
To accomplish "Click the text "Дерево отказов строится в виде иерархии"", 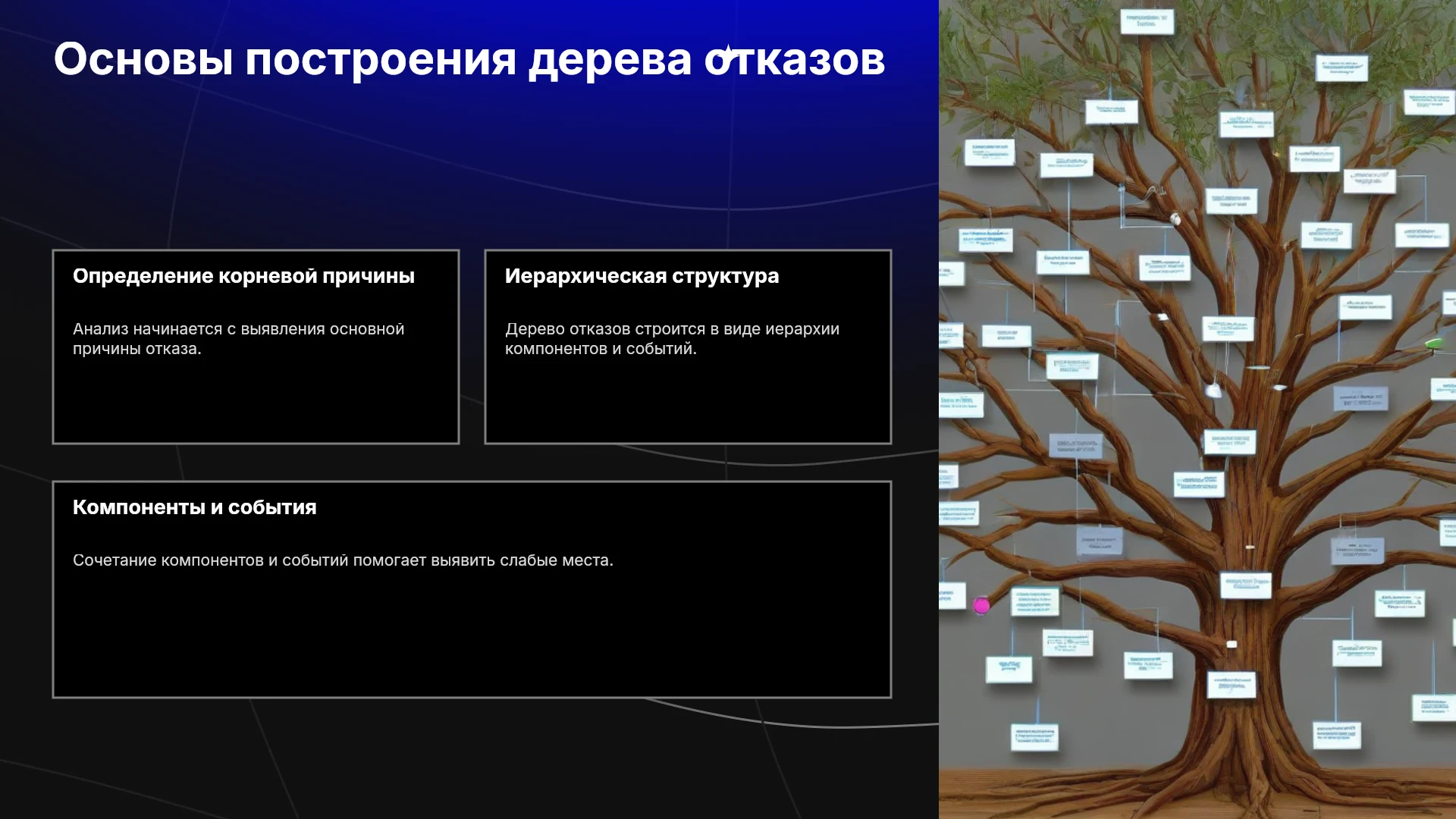I will click(672, 329).
